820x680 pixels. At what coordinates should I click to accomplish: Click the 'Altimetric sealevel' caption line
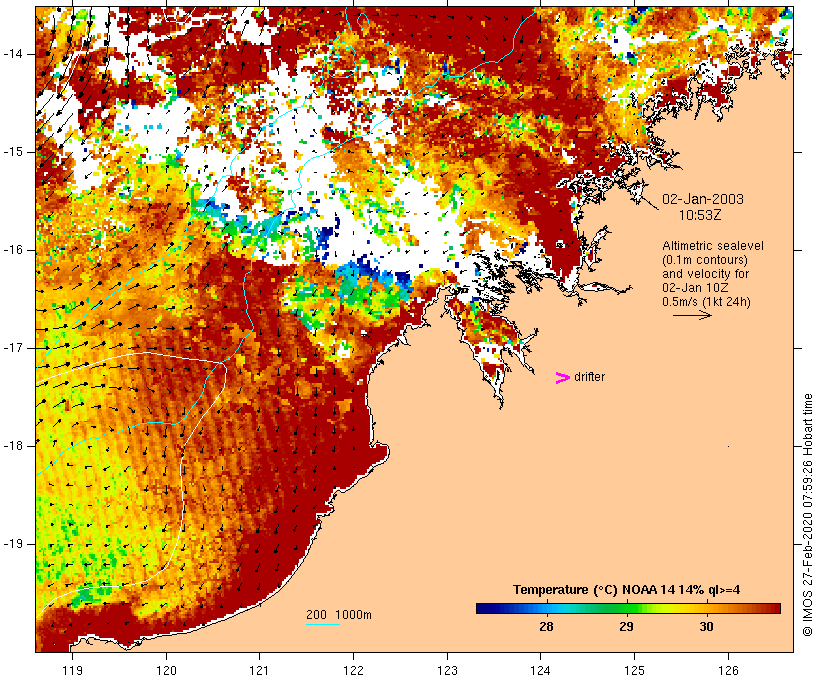coord(713,246)
